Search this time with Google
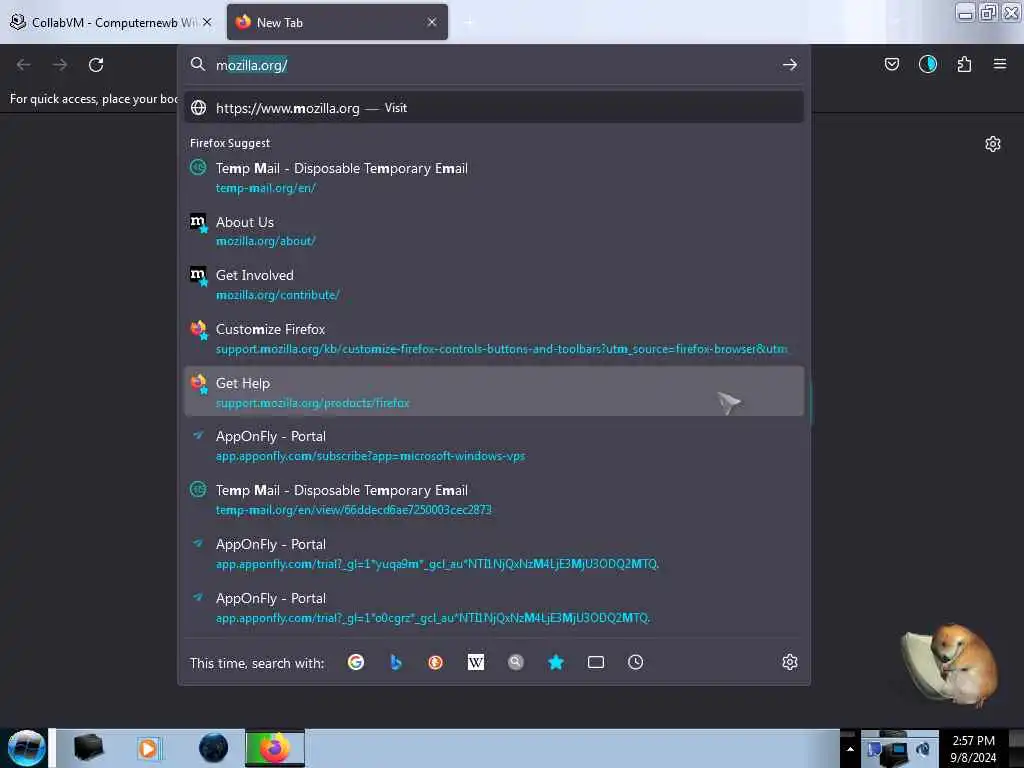 [356, 662]
